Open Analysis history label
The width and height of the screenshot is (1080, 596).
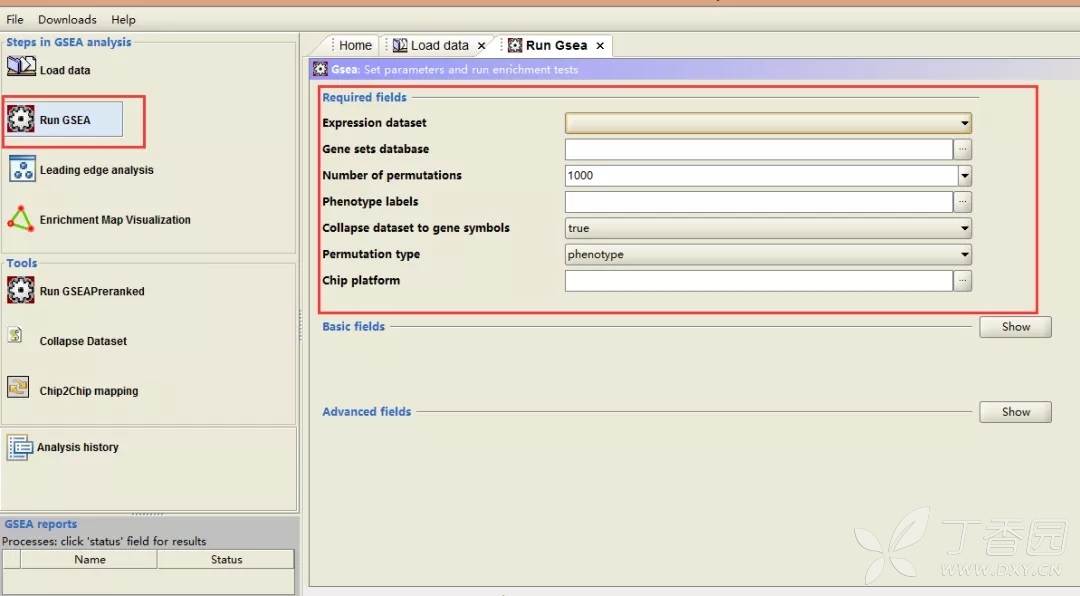[x=77, y=447]
